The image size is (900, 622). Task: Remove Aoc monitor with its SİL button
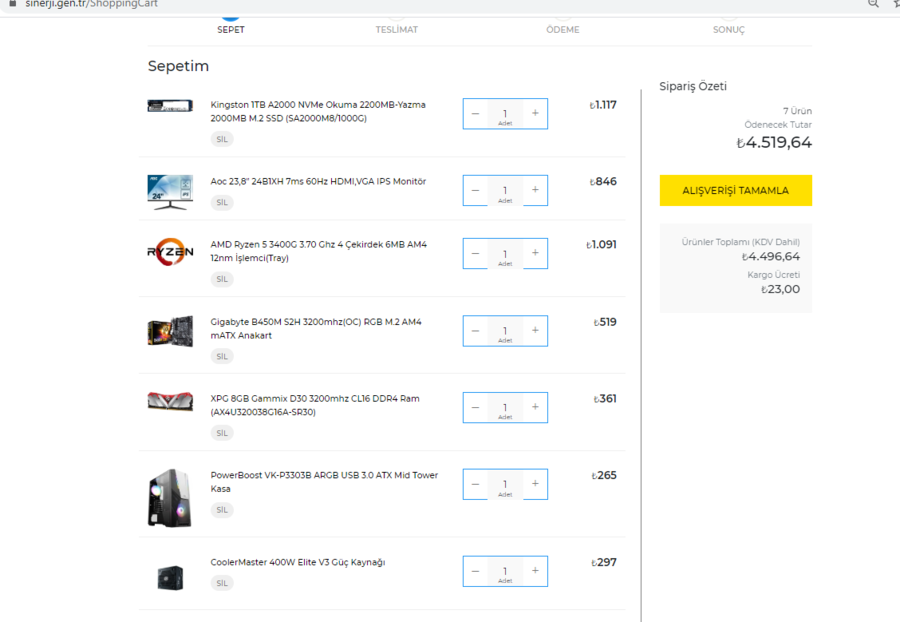[222, 202]
